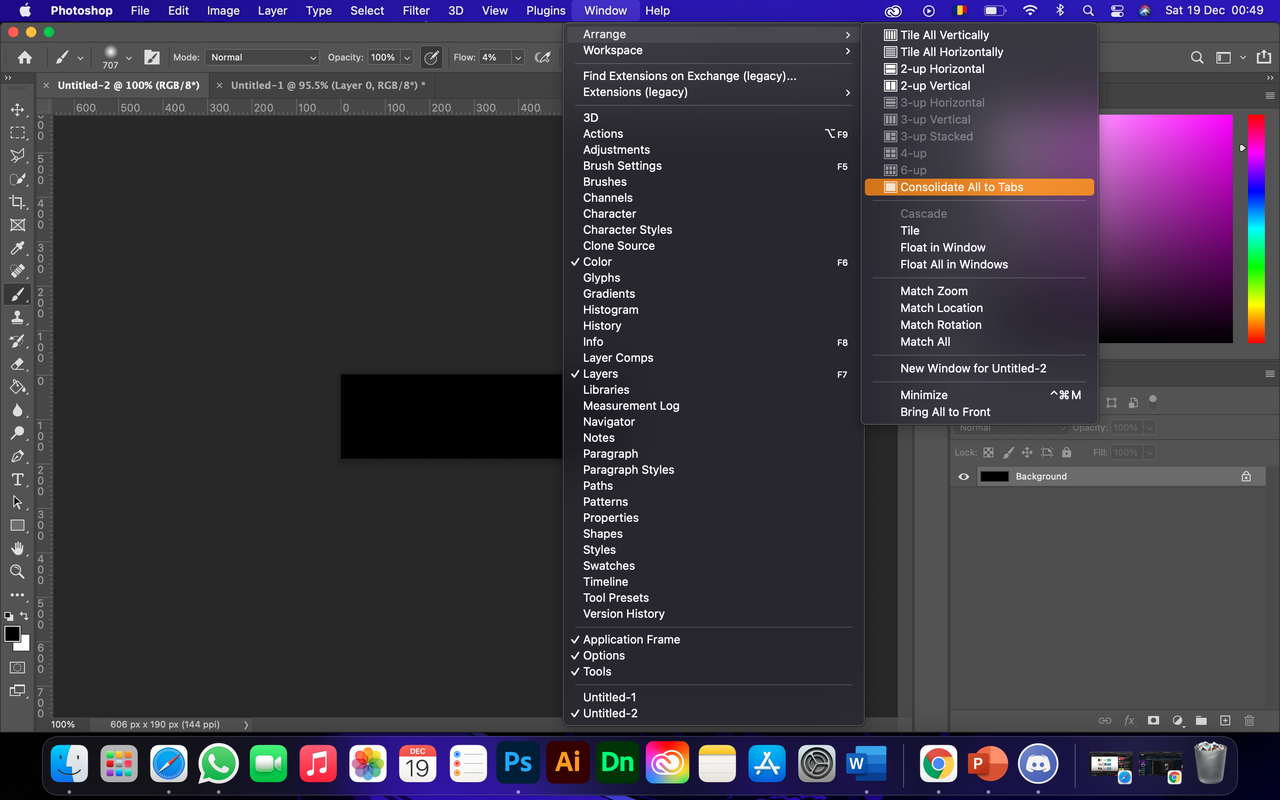The height and width of the screenshot is (800, 1280).
Task: Click Add layer mask icon in Layers panel
Action: pos(1153,720)
